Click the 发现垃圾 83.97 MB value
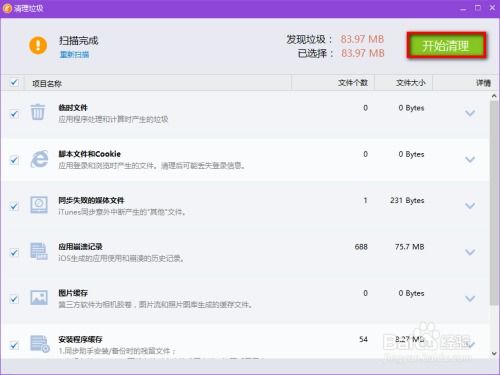The width and height of the screenshot is (500, 375). click(362, 39)
